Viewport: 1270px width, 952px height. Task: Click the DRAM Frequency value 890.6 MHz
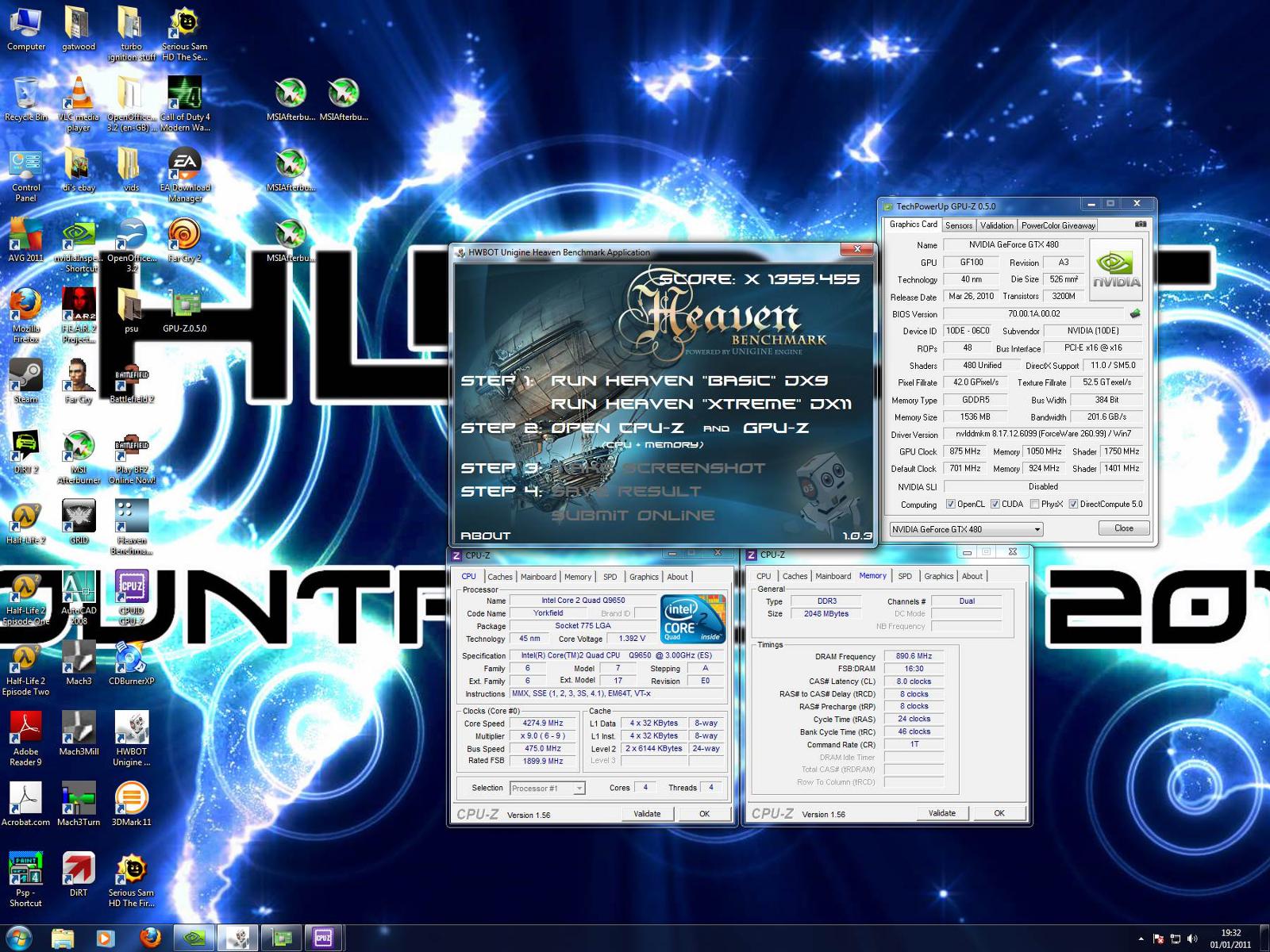914,656
